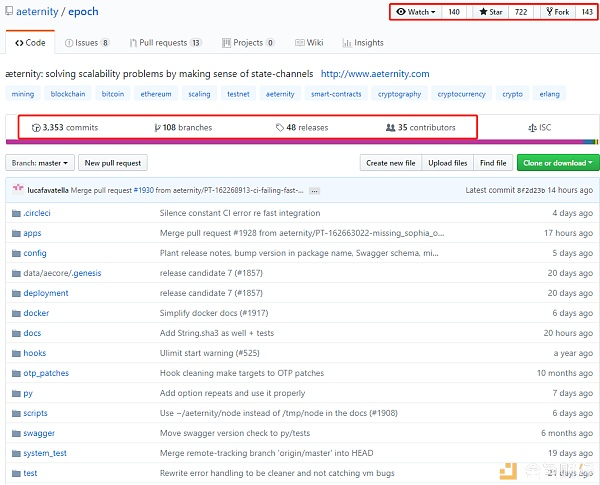Open the Issues tab
600x485 pixels.
(87, 42)
